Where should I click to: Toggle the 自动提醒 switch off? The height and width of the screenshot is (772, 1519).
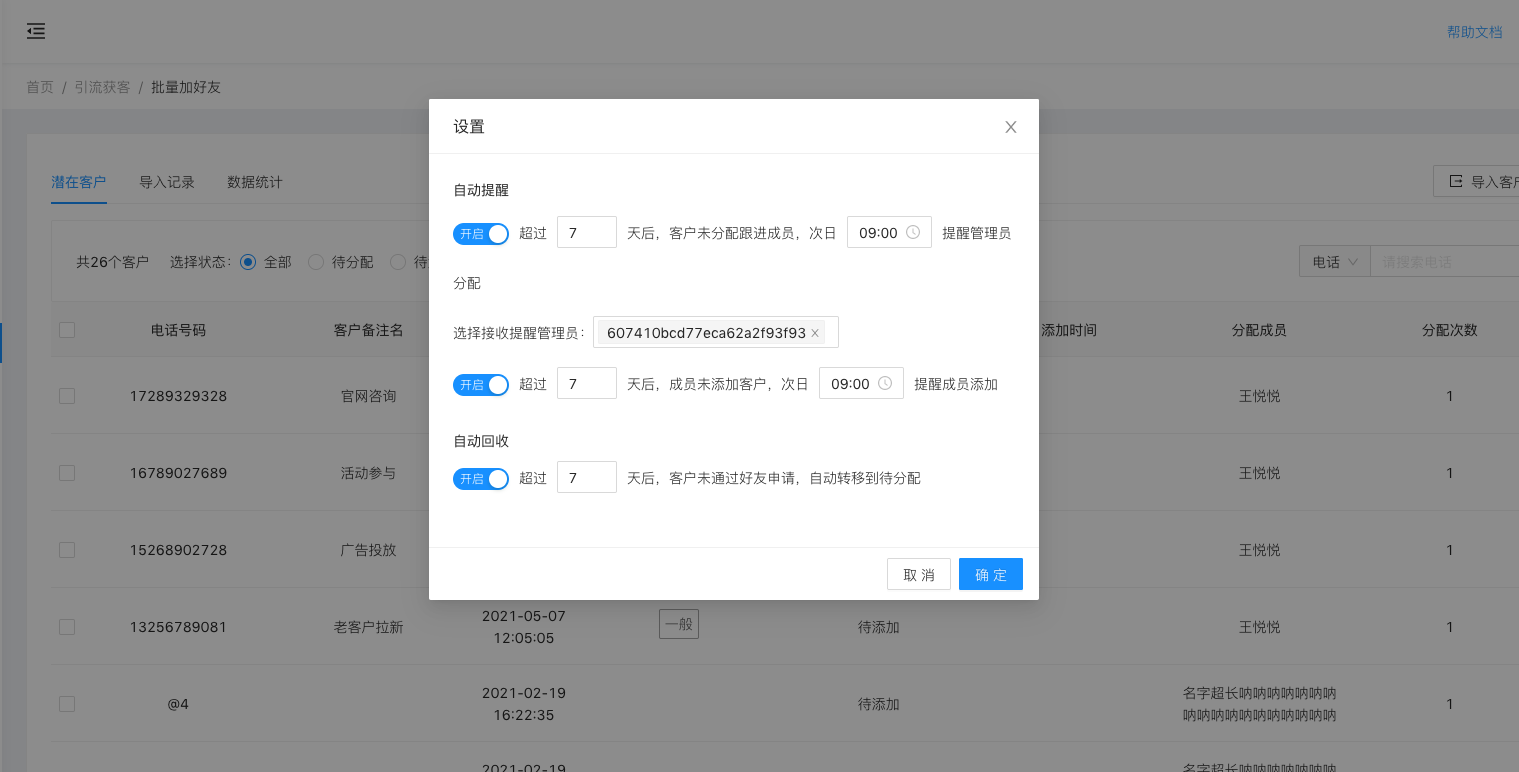[x=481, y=233]
